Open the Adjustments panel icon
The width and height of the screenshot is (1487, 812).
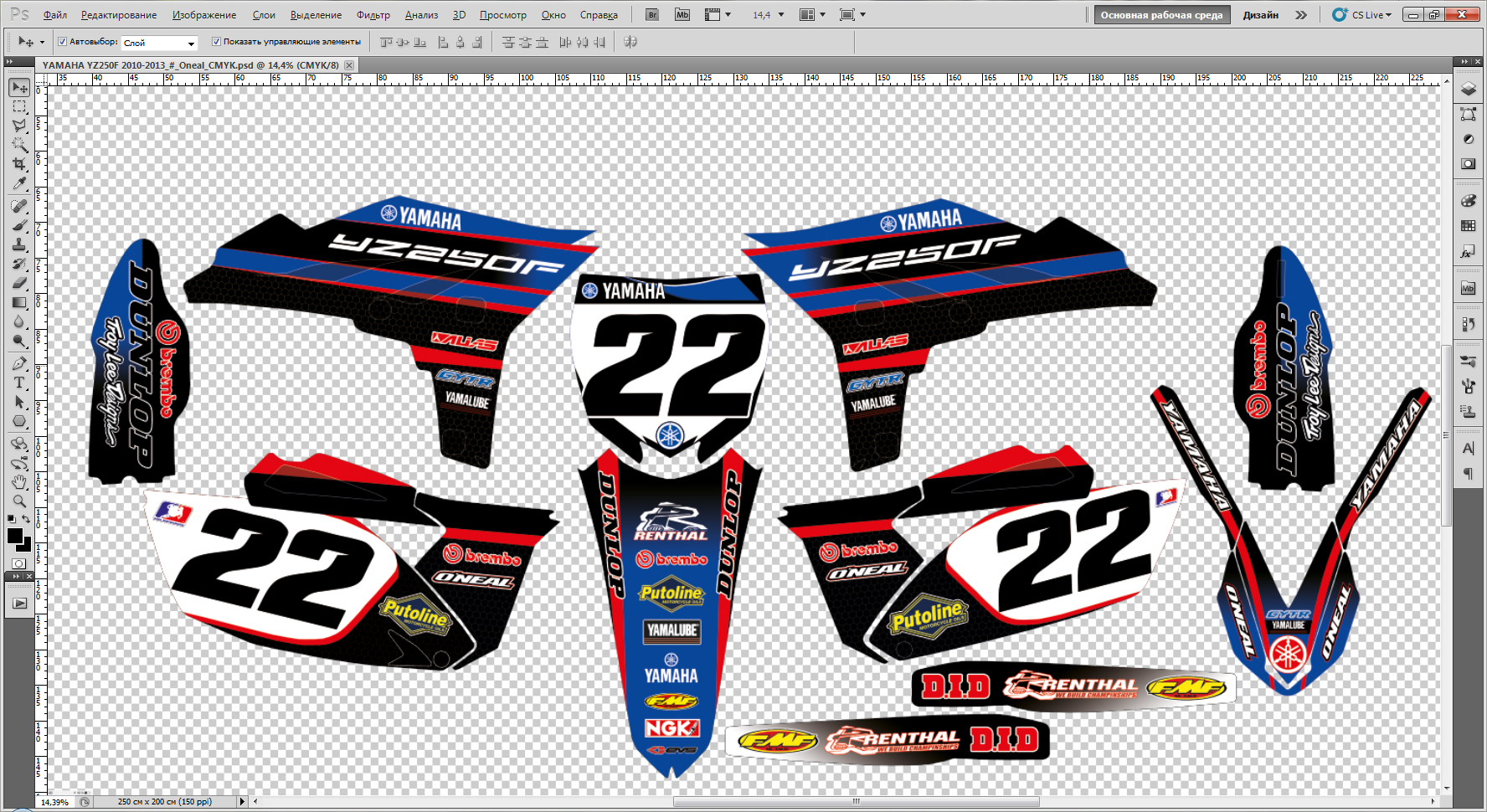pos(1469,139)
